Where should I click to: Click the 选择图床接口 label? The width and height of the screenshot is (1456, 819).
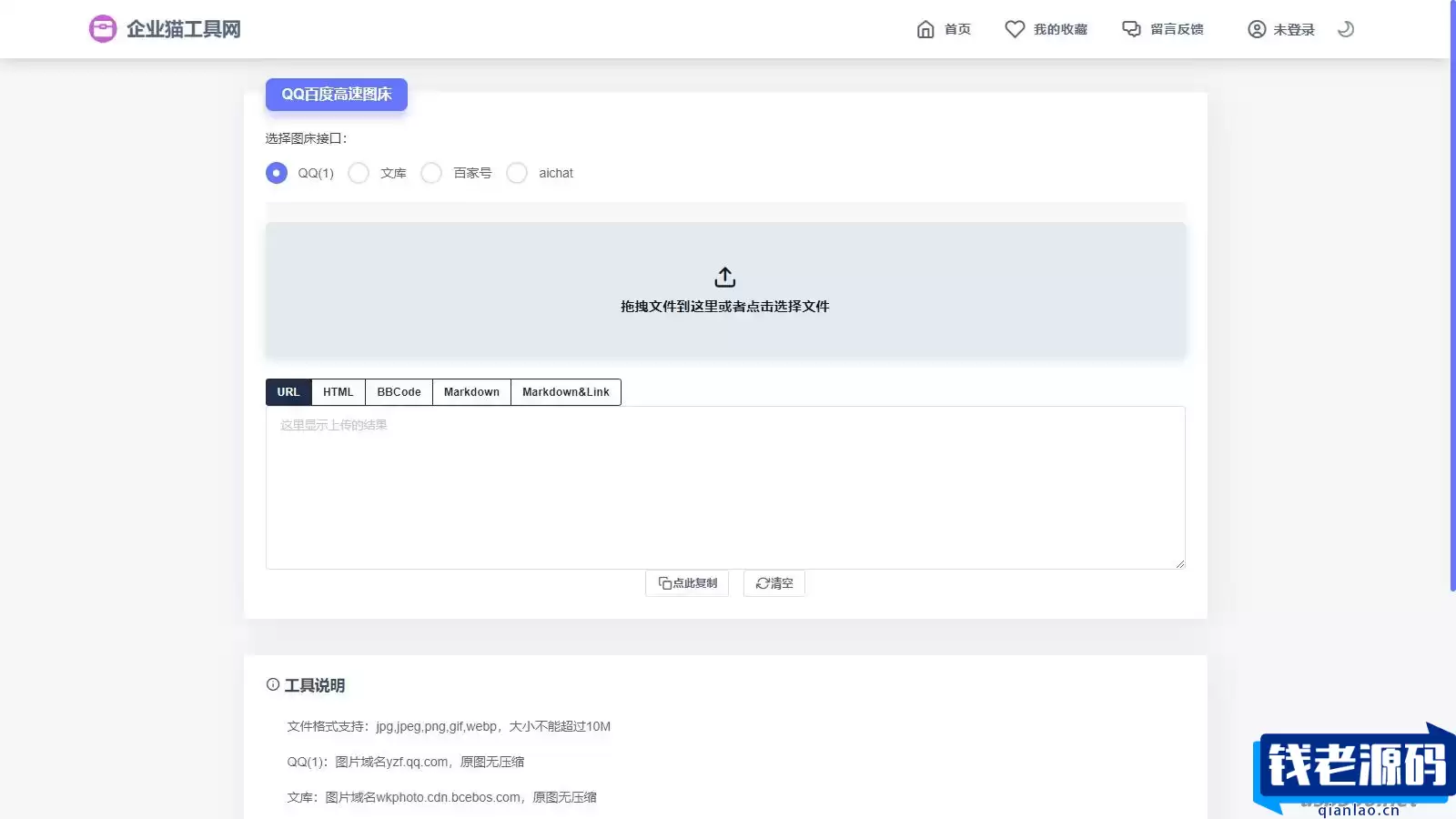click(x=306, y=138)
